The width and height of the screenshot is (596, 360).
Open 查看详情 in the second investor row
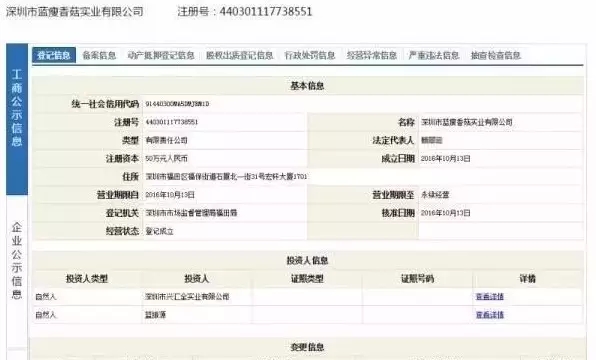click(x=490, y=315)
